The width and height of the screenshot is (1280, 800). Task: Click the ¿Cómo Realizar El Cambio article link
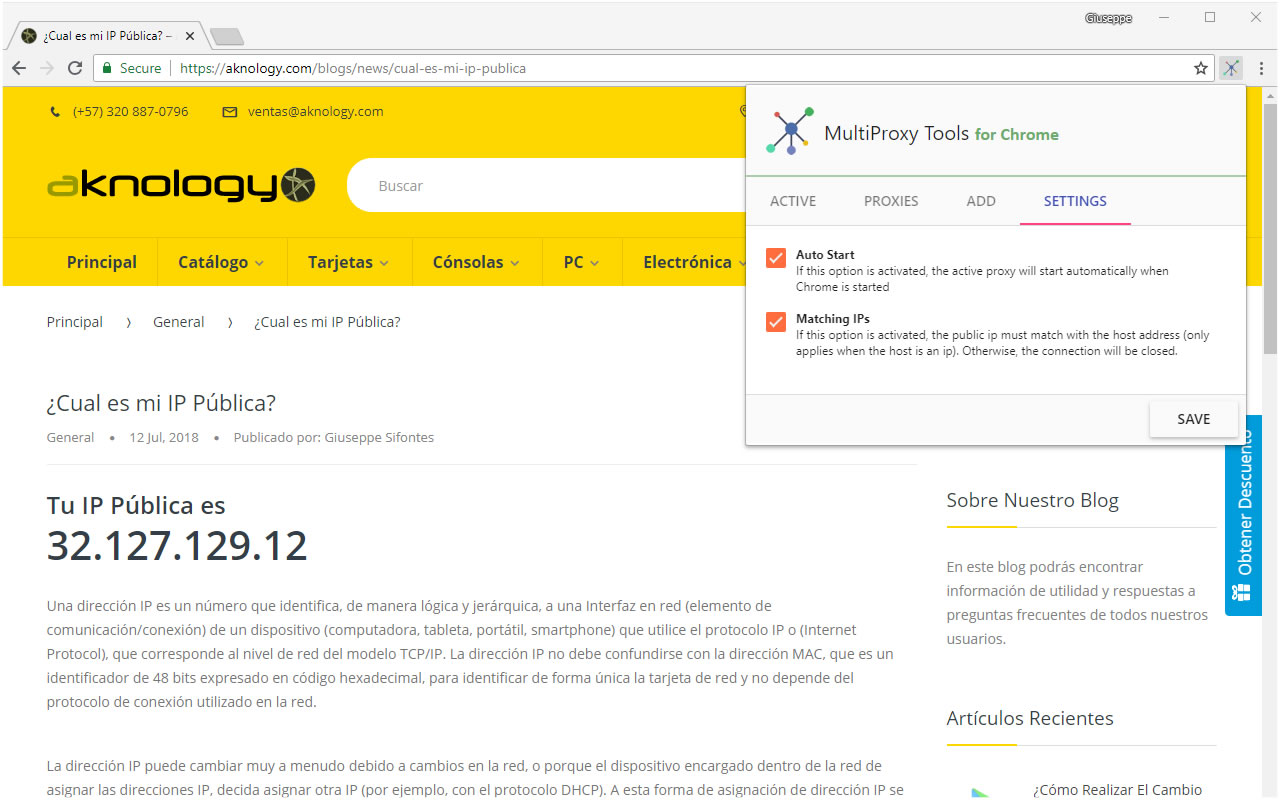(x=1117, y=790)
